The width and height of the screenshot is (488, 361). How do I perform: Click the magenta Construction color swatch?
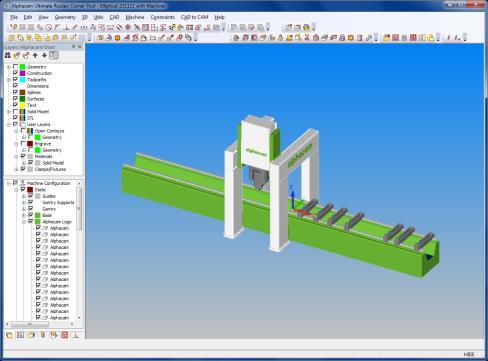point(23,73)
